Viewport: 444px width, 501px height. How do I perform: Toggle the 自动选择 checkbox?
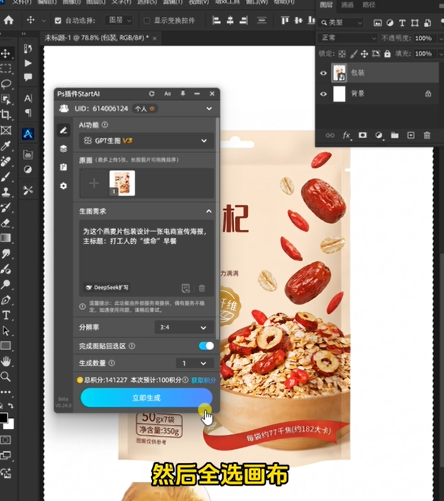click(58, 21)
